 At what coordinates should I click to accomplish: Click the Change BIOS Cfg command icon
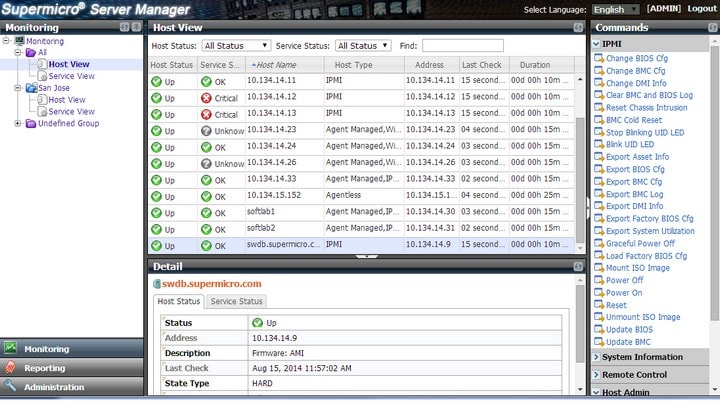tap(598, 59)
